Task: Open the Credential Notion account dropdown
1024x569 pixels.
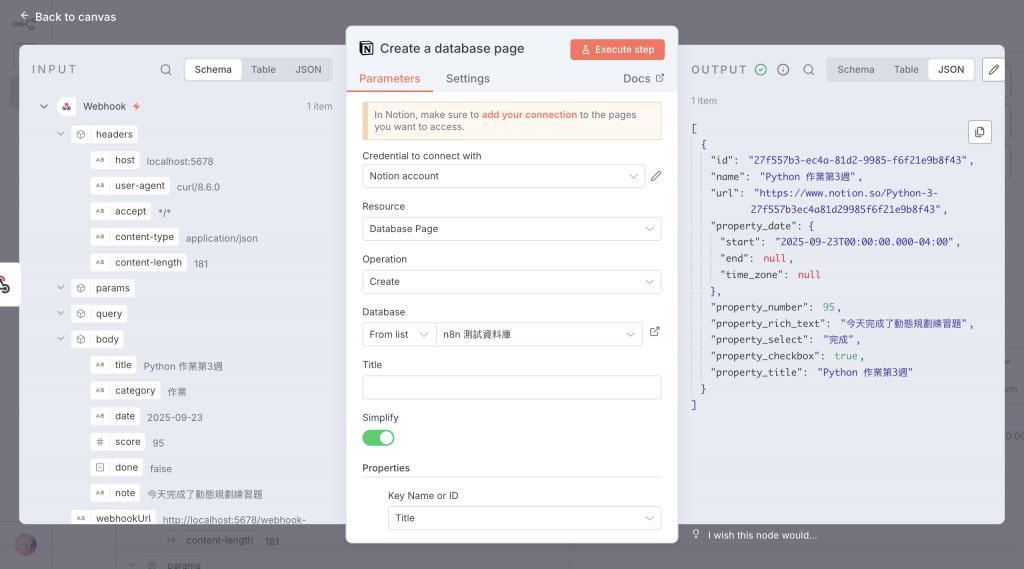Action: pos(504,176)
